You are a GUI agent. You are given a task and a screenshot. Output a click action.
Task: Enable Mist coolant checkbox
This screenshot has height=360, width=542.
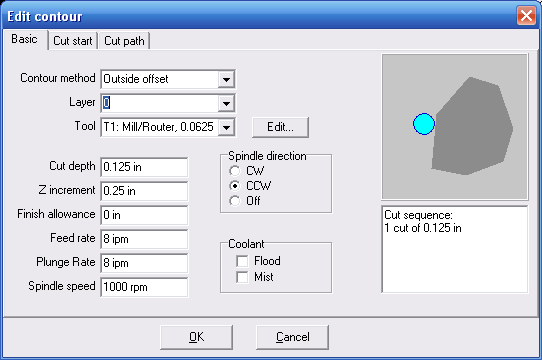point(242,277)
